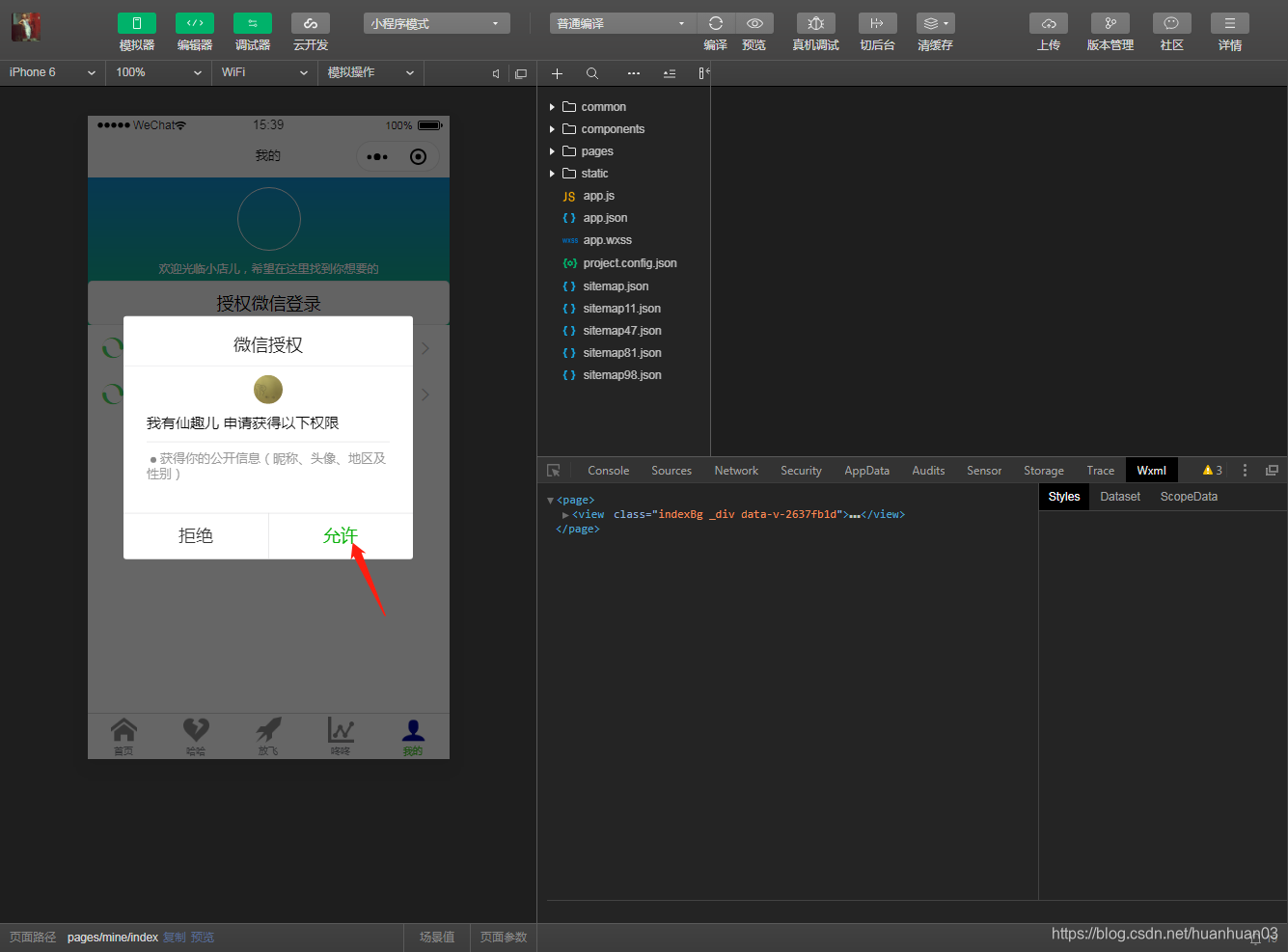Screen dimensions: 1288x952
Task: Click the plus icon to add file
Action: [557, 73]
